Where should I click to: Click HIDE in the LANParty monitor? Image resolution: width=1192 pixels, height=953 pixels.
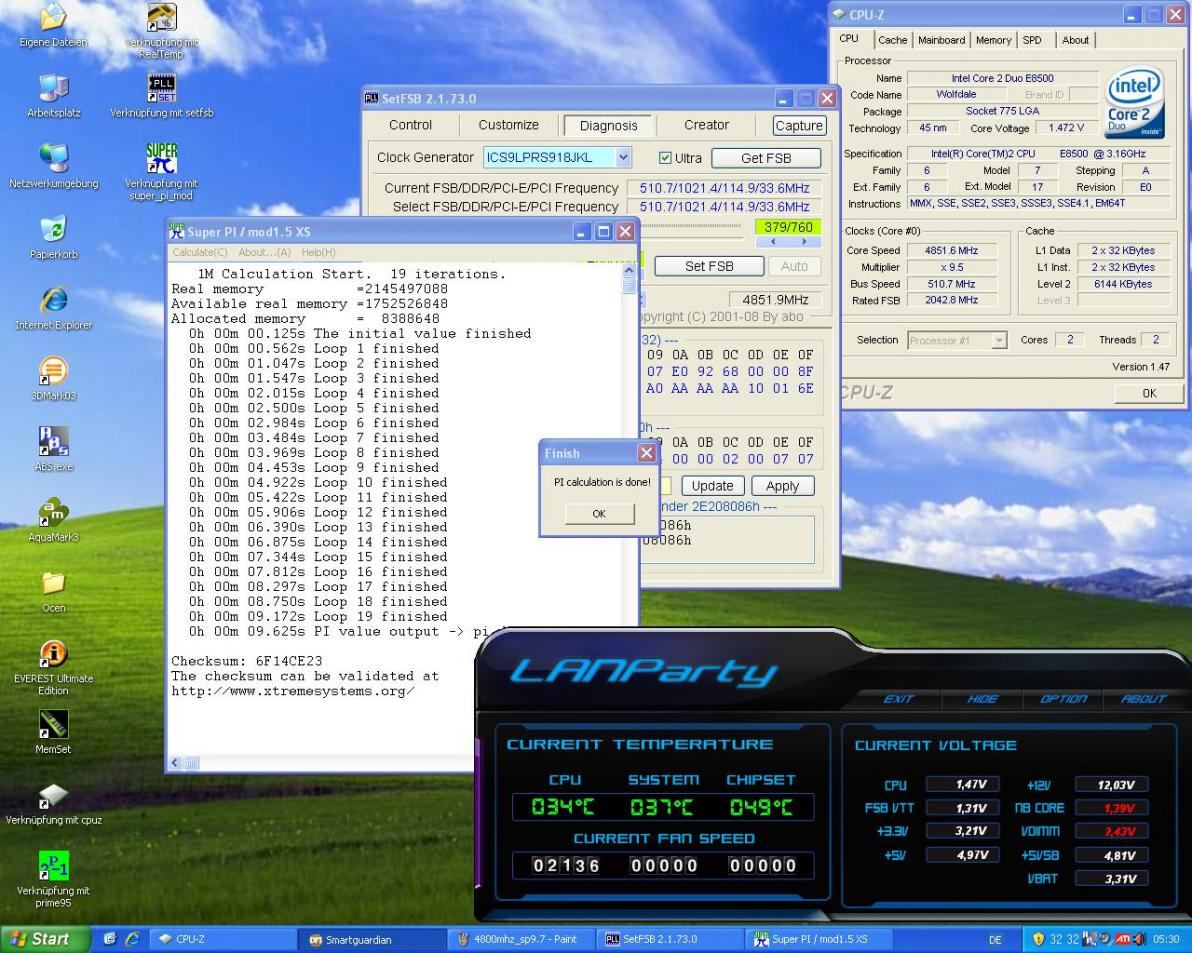click(x=981, y=698)
